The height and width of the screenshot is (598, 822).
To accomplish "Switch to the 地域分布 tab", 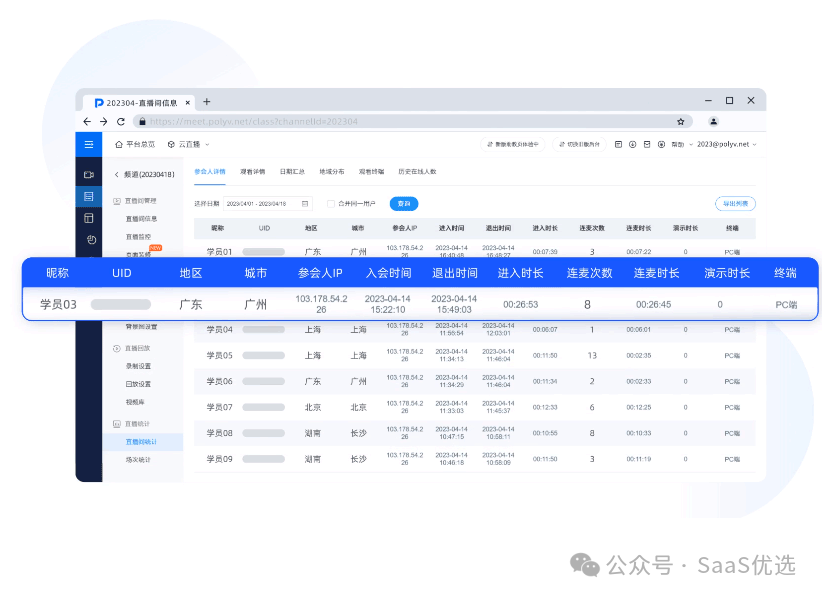I will coord(330,170).
